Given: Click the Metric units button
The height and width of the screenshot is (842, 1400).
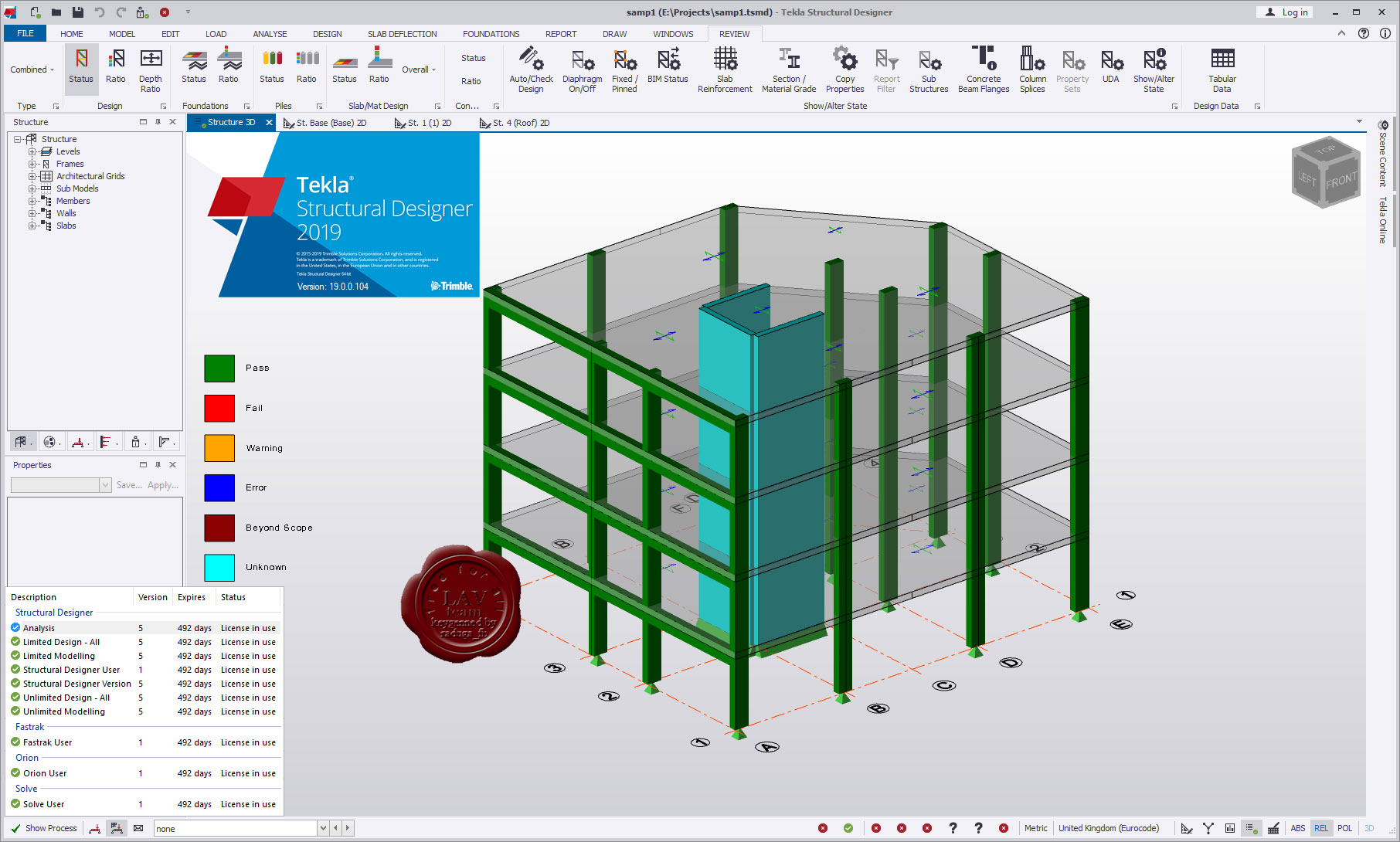Looking at the screenshot, I should click(x=1036, y=828).
